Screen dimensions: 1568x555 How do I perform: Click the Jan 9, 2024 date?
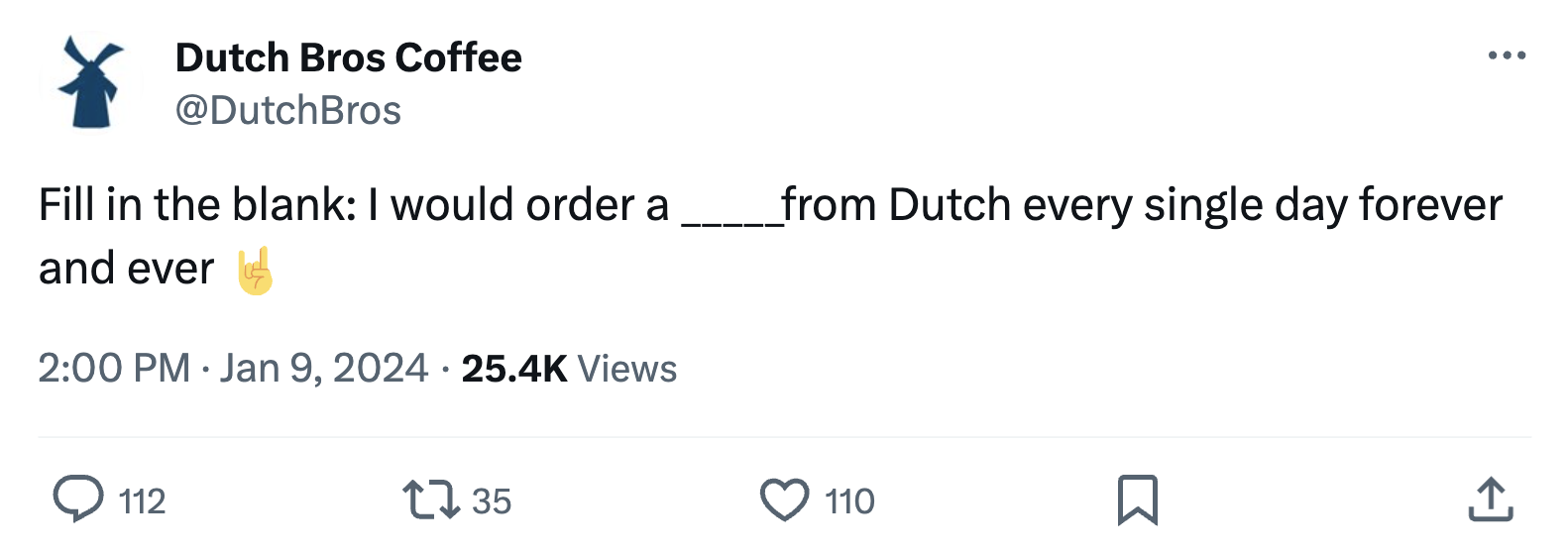(323, 368)
